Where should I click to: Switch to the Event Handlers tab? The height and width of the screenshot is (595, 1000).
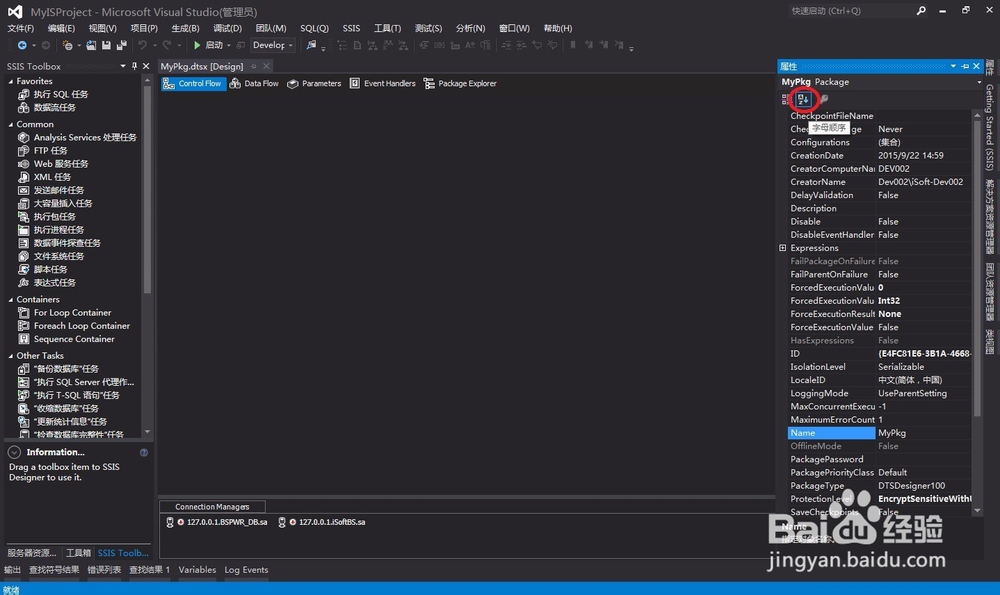pos(382,84)
